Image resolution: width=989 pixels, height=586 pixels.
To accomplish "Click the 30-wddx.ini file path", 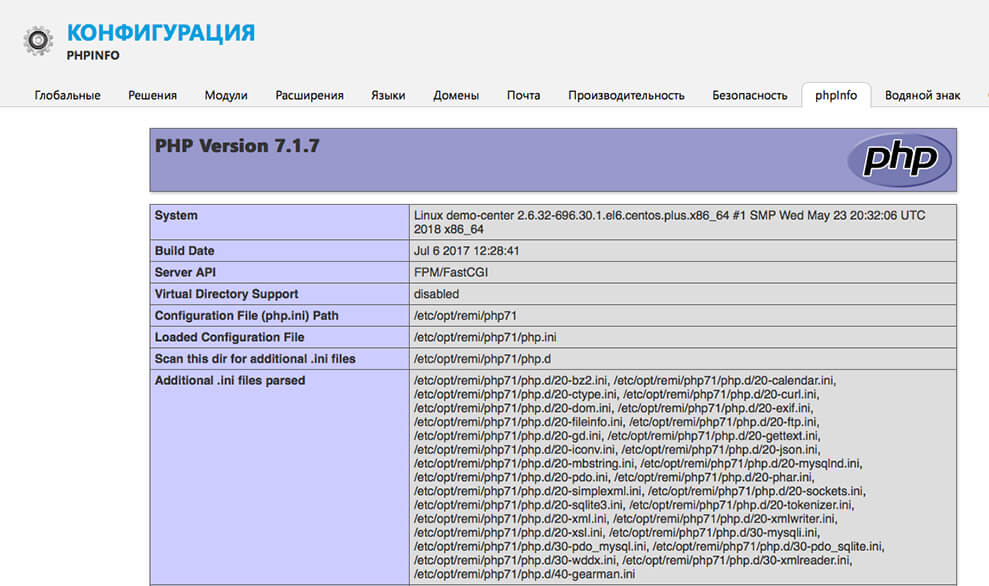I will click(x=515, y=560).
